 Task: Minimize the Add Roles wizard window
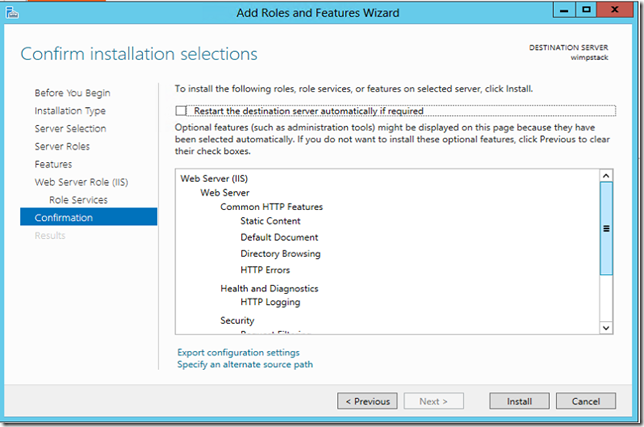click(564, 10)
